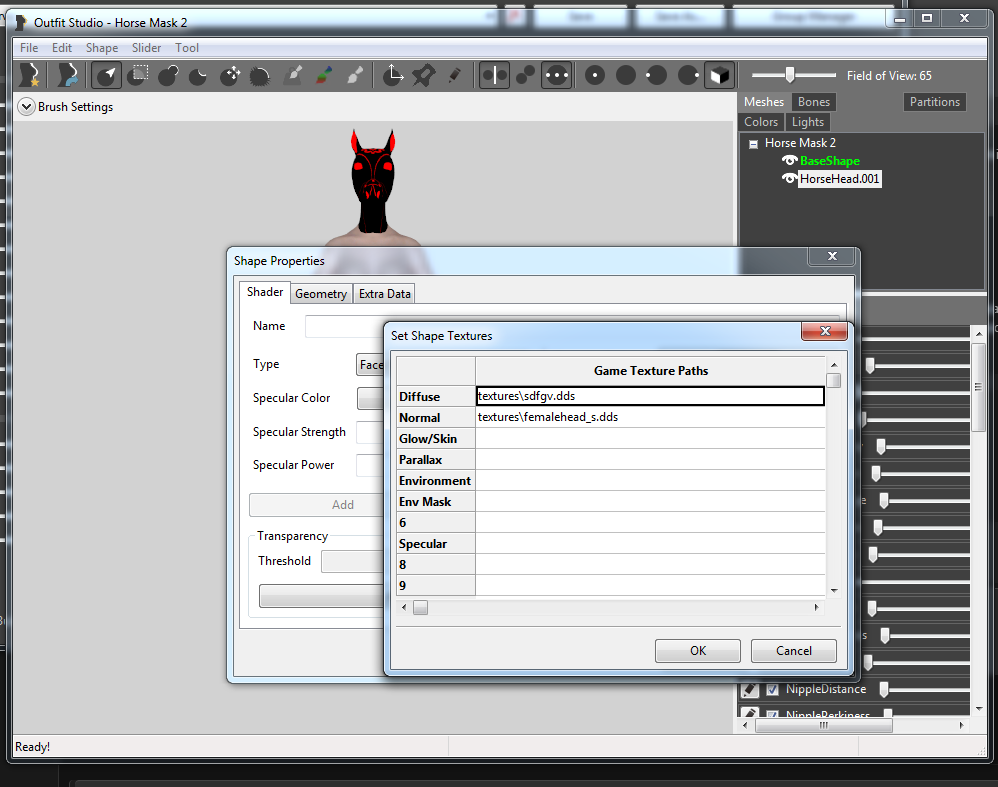Toggle X-Mirror editing icon

point(494,75)
